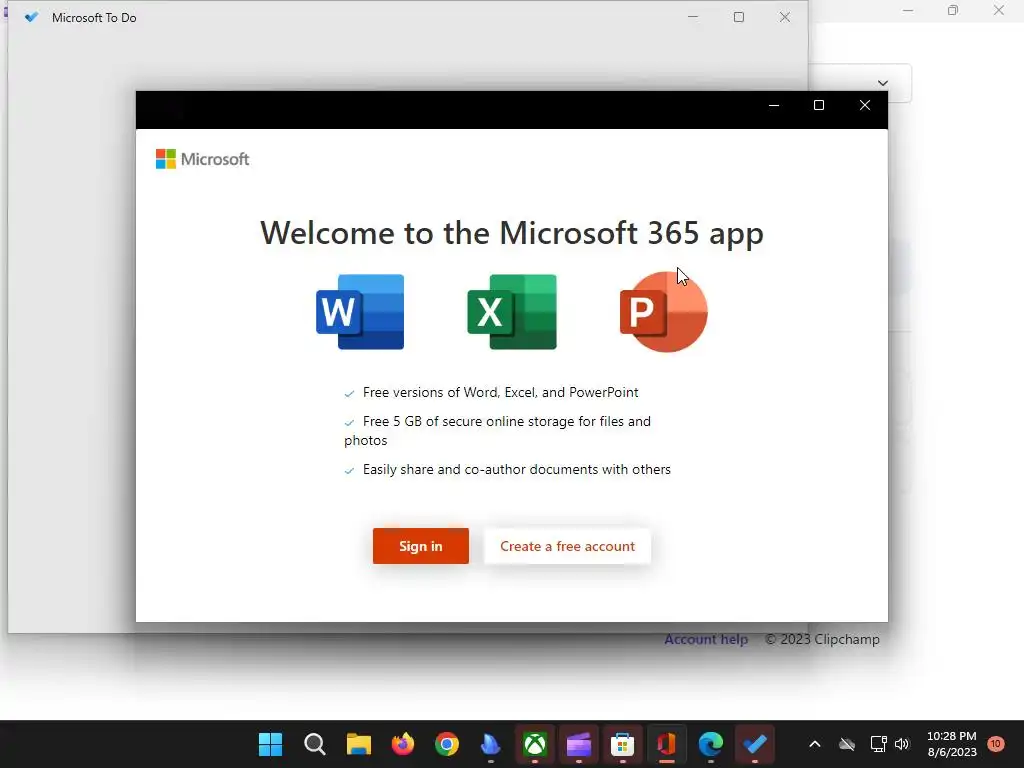Open File Explorer from taskbar
This screenshot has height=768, width=1024.
pyautogui.click(x=359, y=744)
